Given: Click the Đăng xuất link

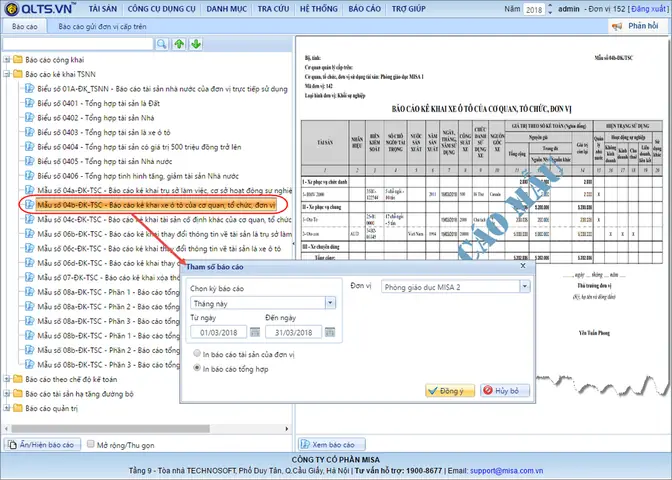Looking at the screenshot, I should [647, 8].
